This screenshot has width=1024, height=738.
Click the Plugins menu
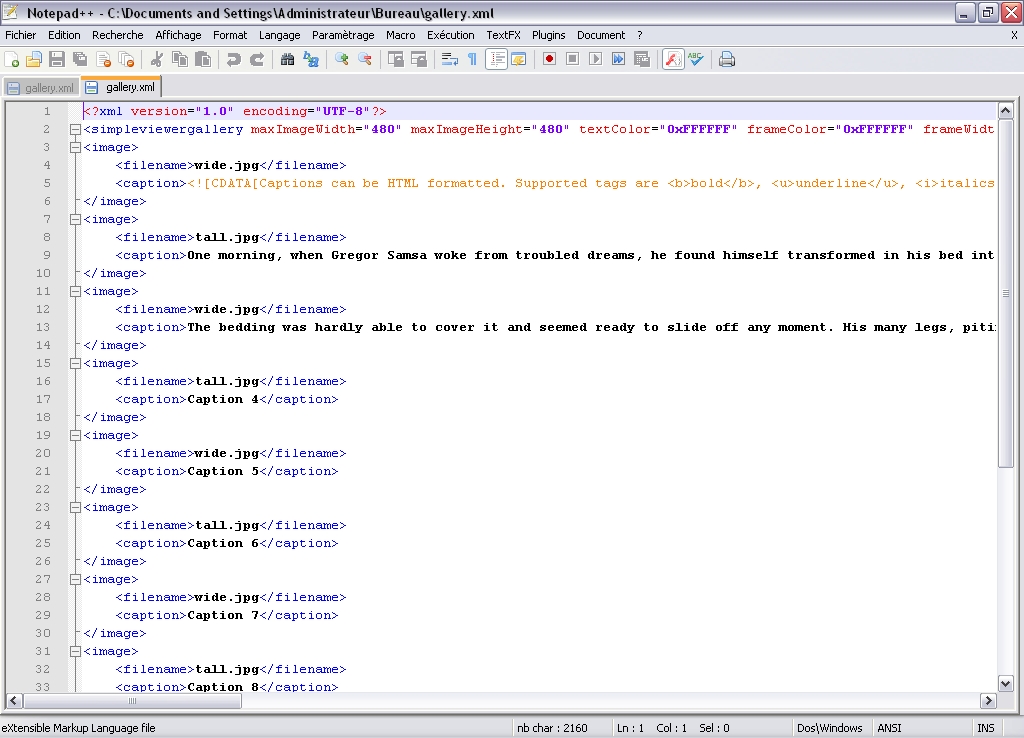(548, 35)
